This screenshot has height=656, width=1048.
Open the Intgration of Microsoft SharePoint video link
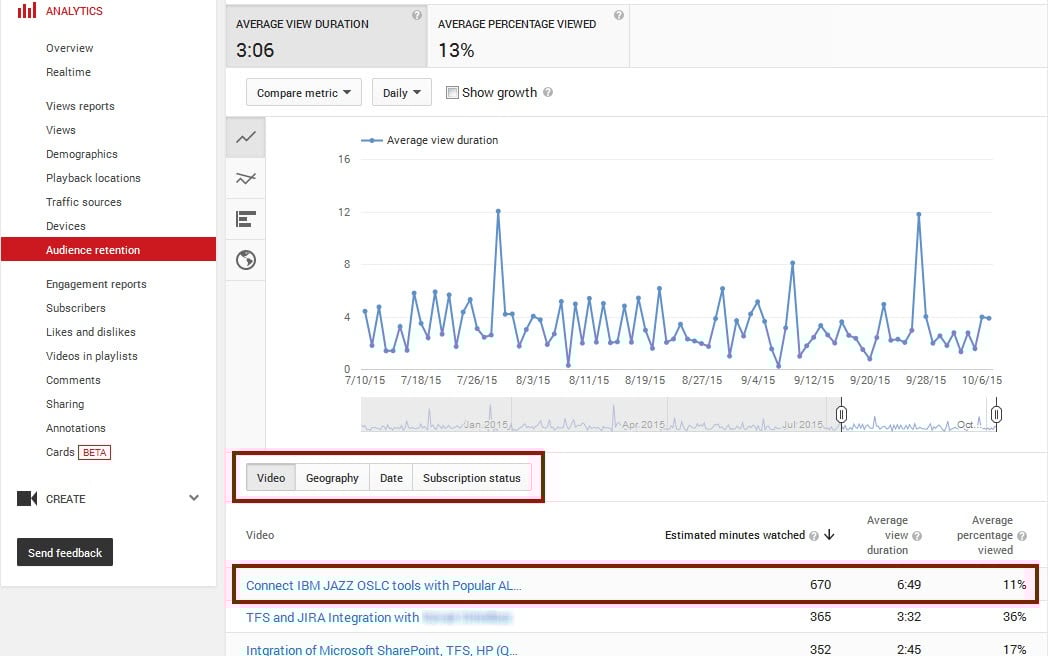tap(382, 649)
